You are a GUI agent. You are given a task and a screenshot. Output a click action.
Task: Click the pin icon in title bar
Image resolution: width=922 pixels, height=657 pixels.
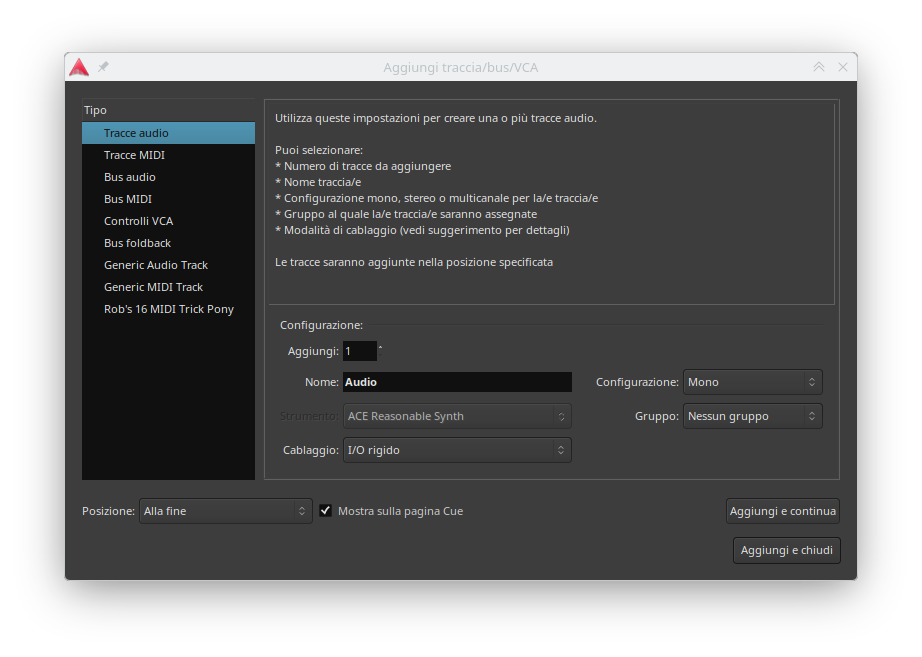103,67
